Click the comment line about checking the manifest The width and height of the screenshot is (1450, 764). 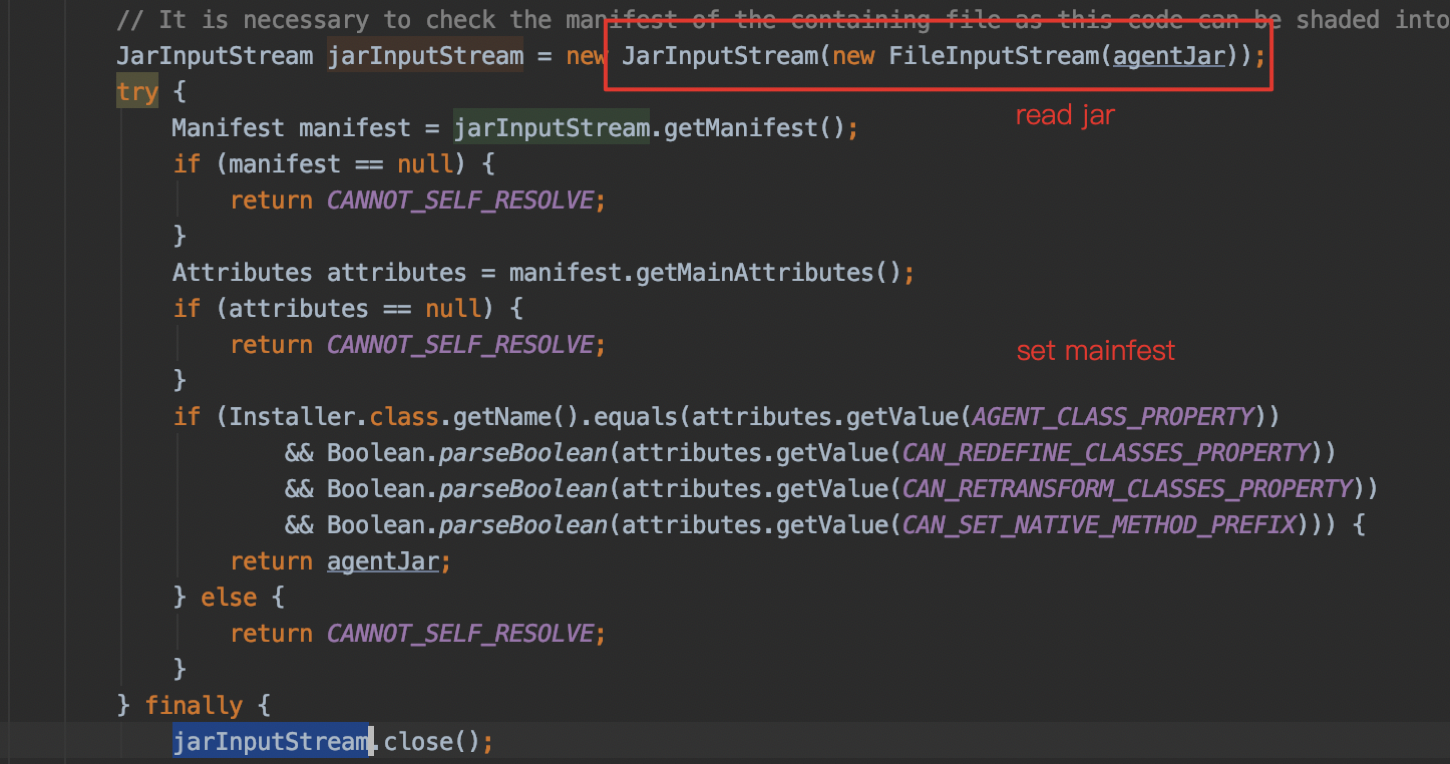tap(783, 19)
